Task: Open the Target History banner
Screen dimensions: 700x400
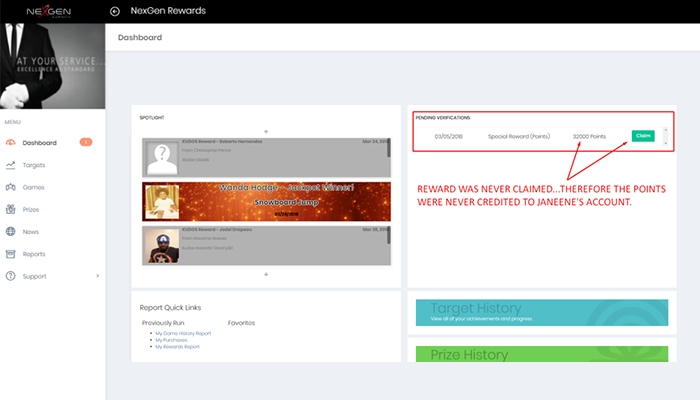Action: click(x=541, y=312)
